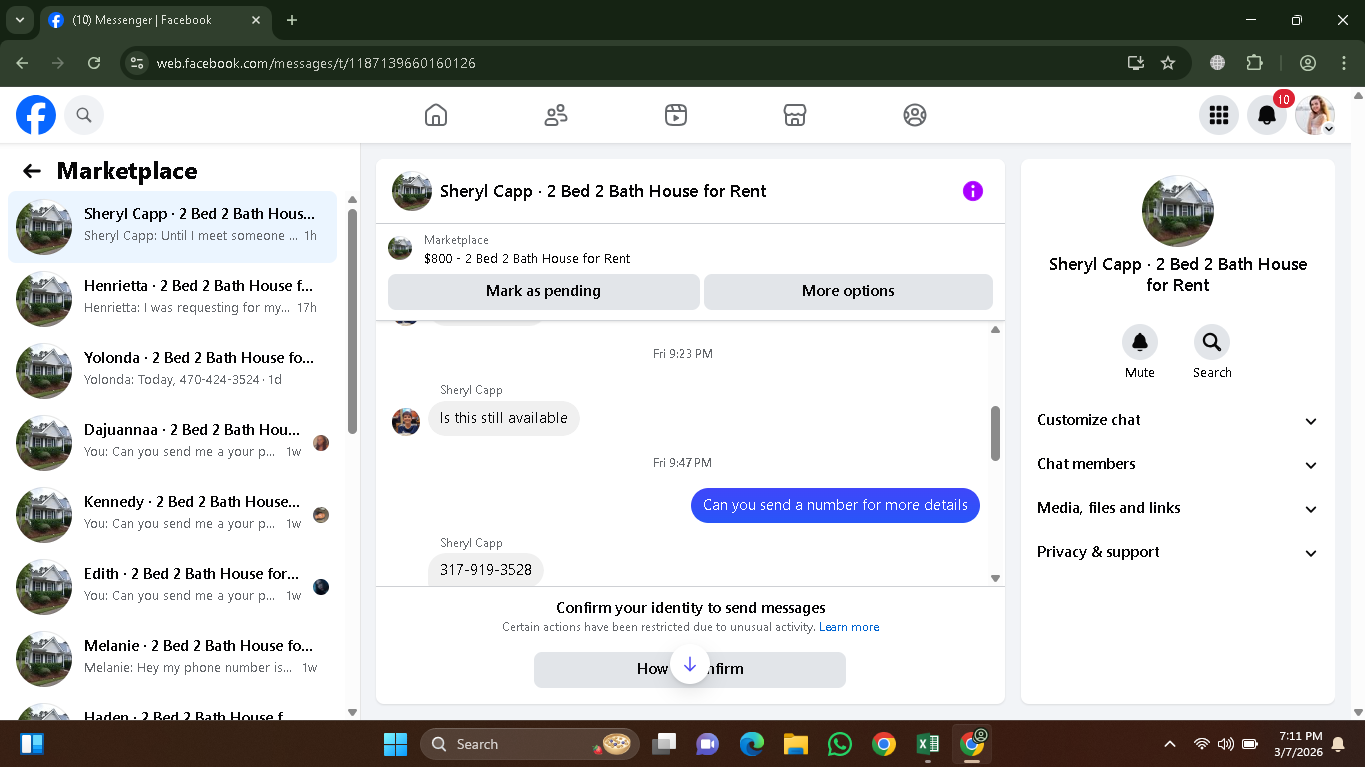Expand the Customize chat section

[x=1177, y=420]
